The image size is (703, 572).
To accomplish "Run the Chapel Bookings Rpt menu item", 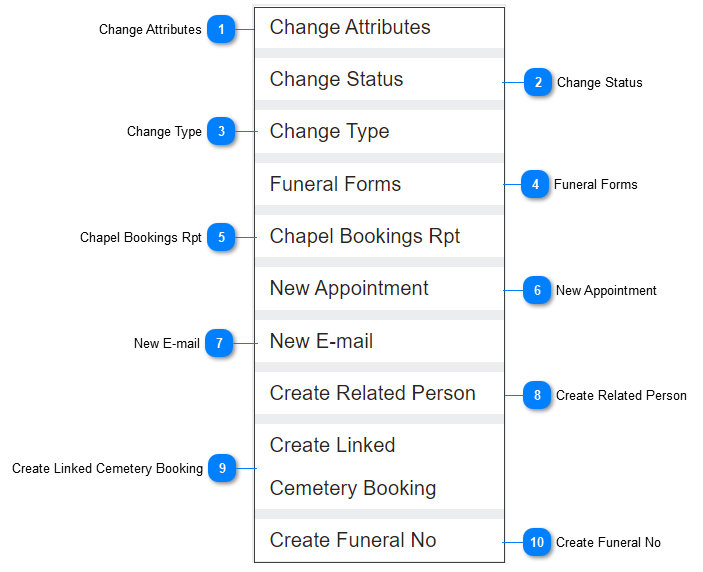I will tap(379, 236).
